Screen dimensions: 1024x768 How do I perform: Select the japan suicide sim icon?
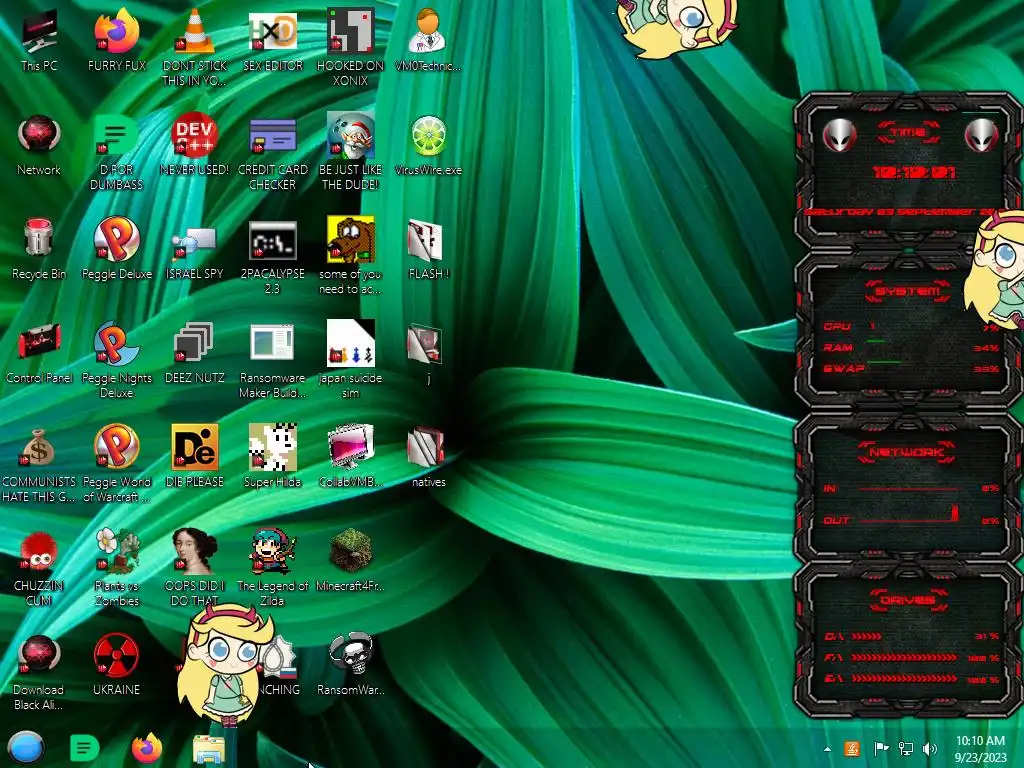click(351, 359)
